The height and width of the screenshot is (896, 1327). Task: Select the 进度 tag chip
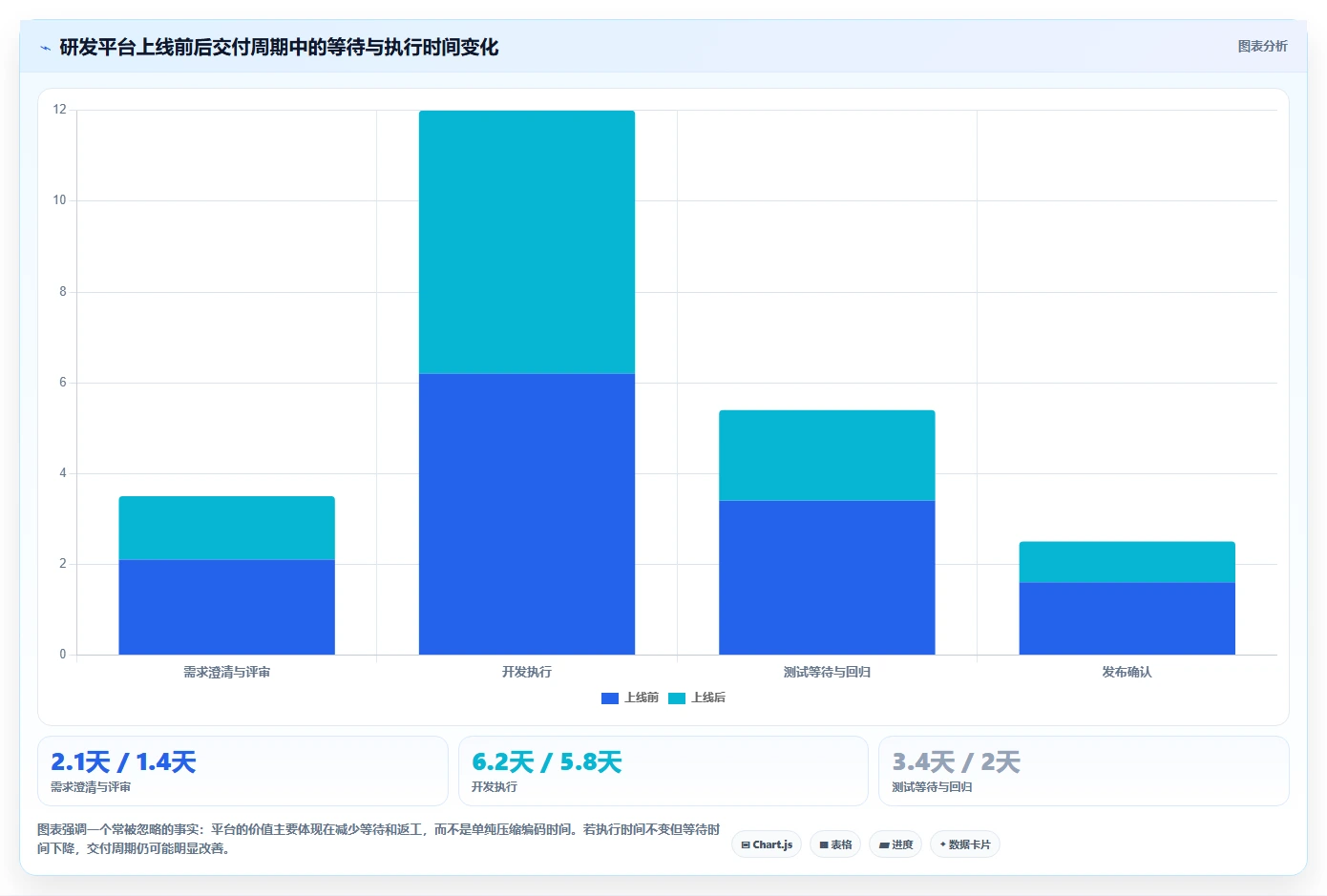[x=895, y=844]
